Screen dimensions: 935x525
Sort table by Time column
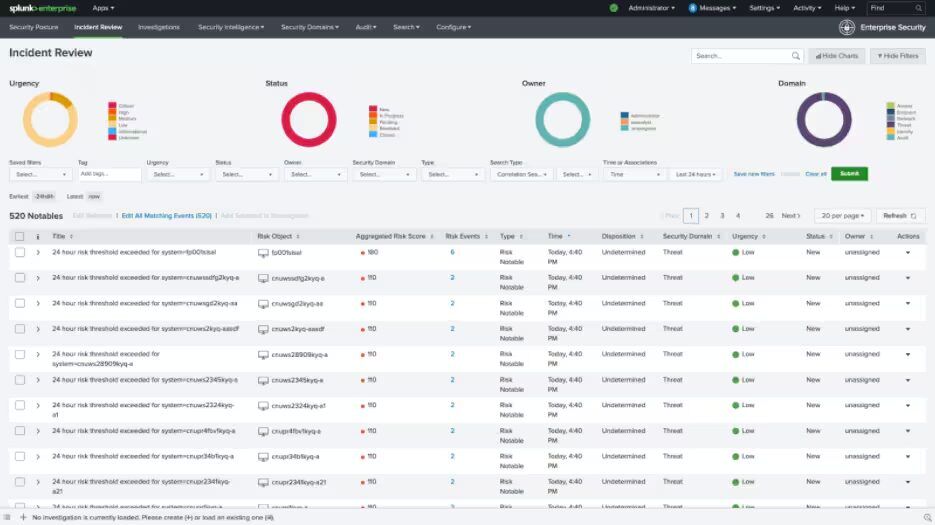559,236
